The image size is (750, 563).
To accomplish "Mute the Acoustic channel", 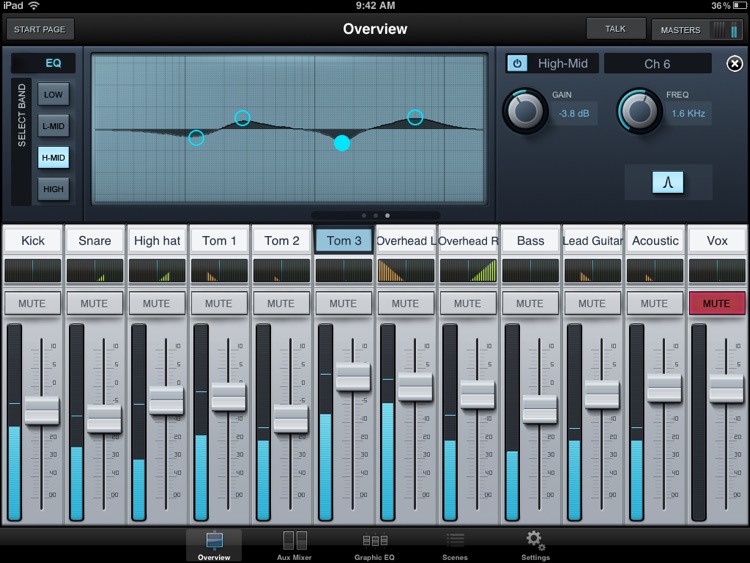I will coord(654,303).
